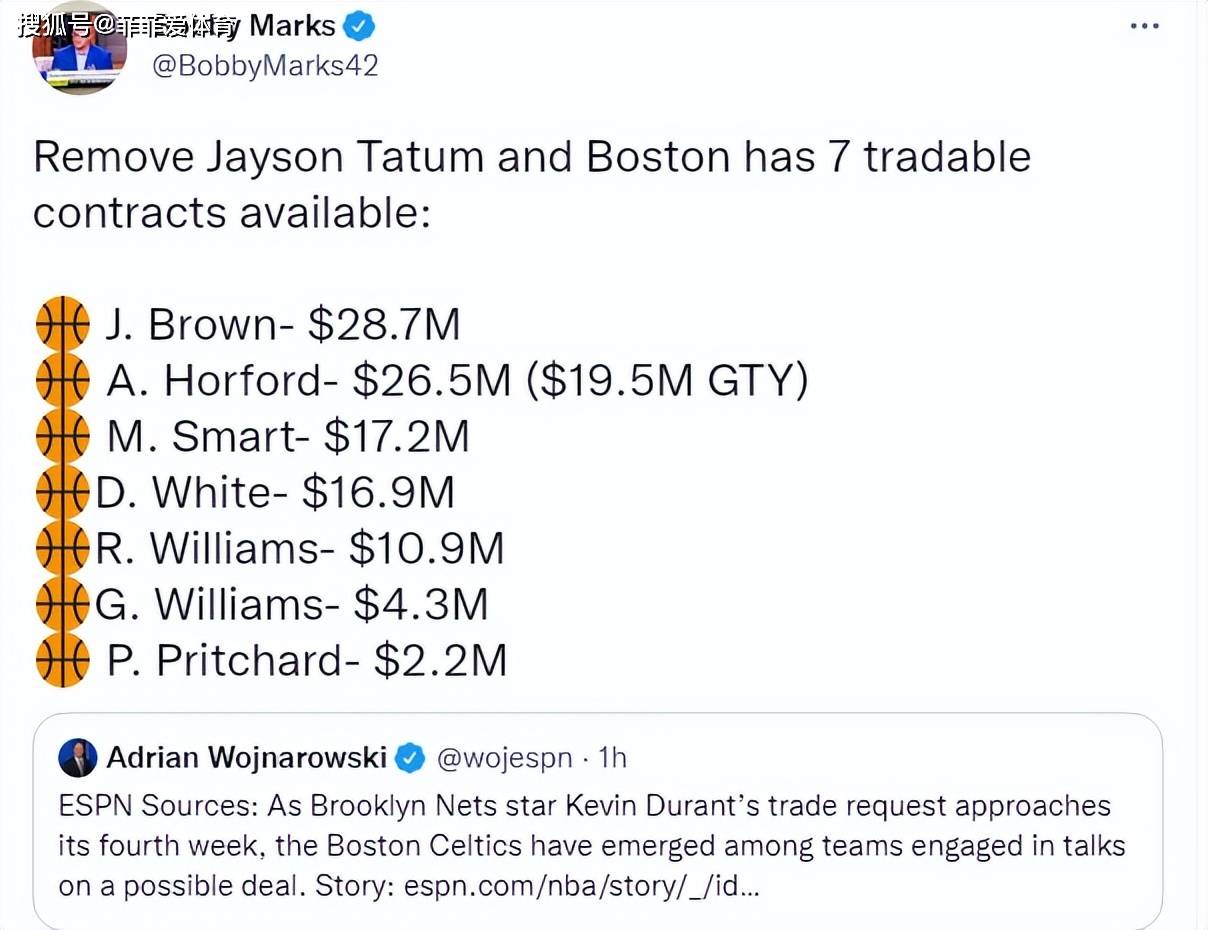Click the basketball emoji beside R. Williams

point(62,547)
